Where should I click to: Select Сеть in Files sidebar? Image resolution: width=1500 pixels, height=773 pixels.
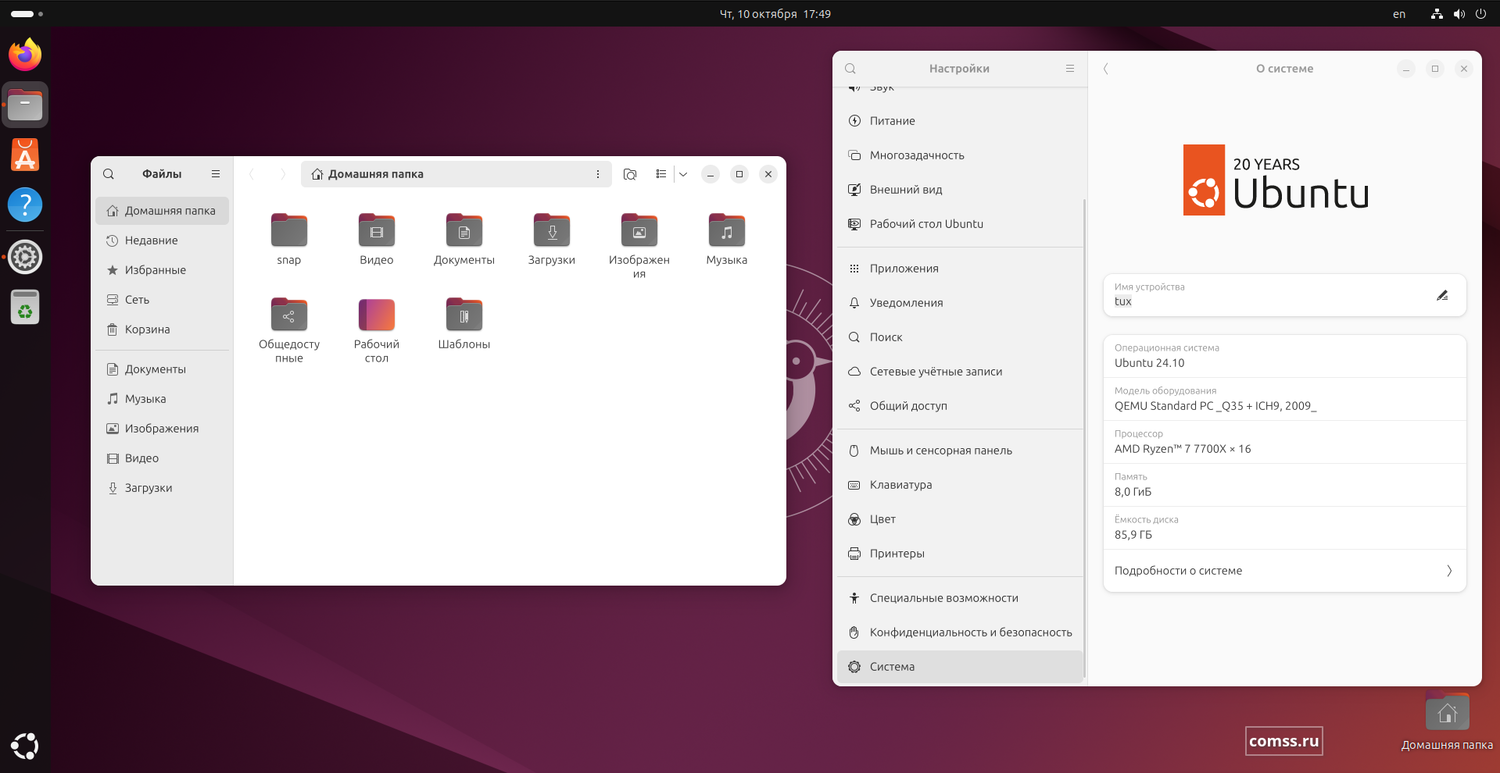point(162,300)
